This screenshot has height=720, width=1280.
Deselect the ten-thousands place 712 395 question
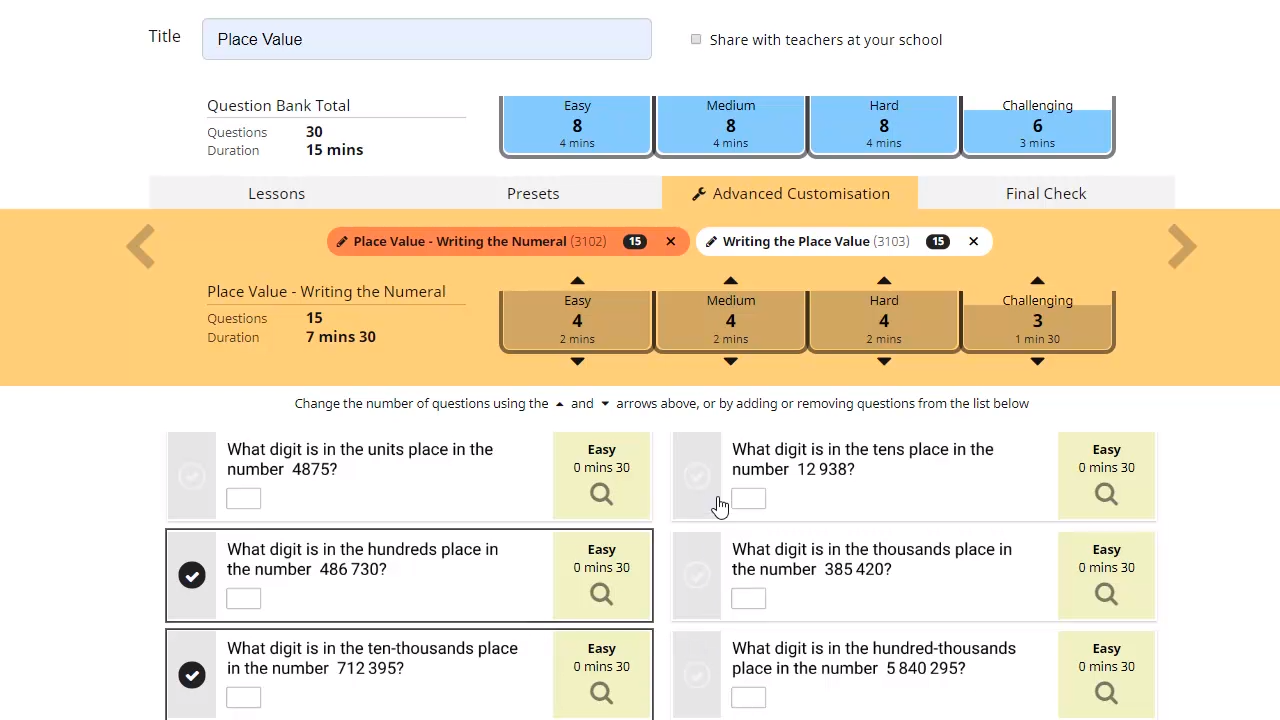pyautogui.click(x=192, y=675)
